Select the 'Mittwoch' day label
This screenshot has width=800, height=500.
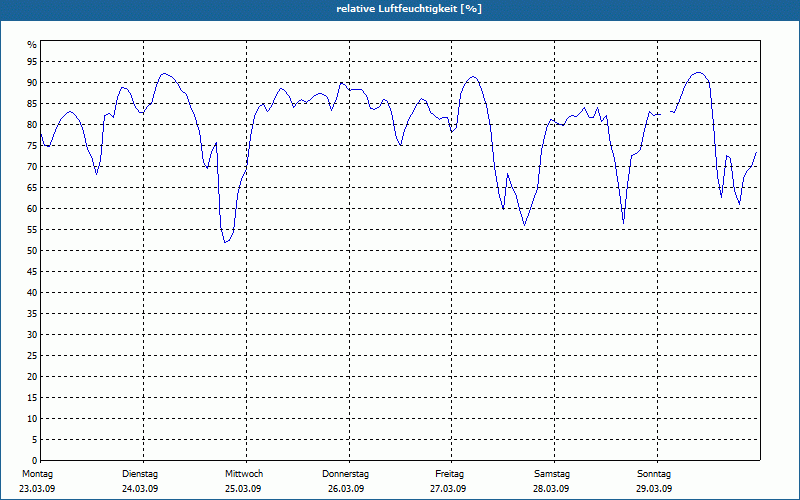244,474
